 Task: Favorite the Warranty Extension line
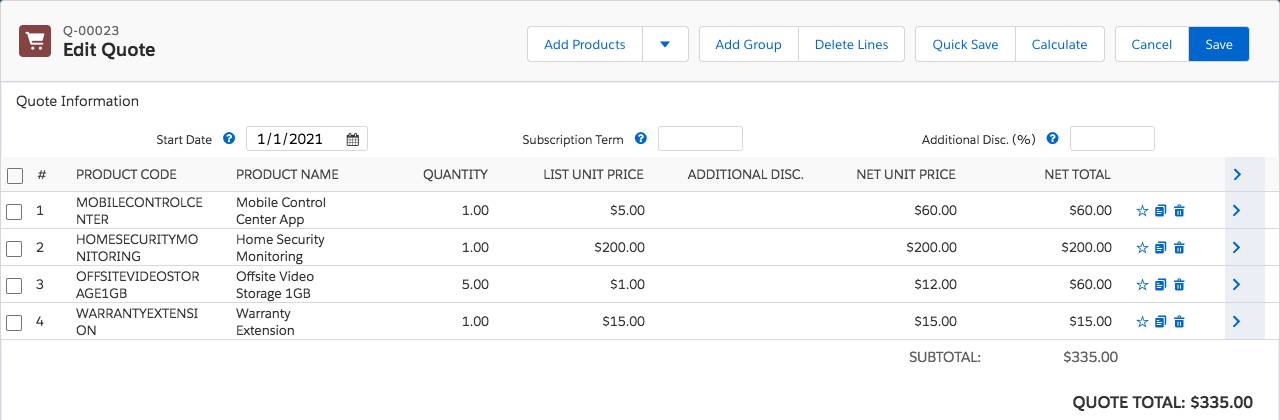pyautogui.click(x=1142, y=322)
